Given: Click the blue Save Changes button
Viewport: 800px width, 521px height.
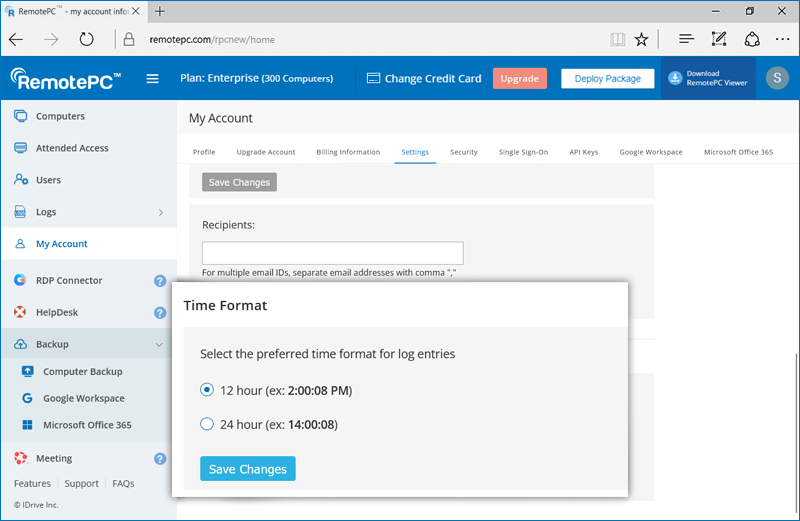Looking at the screenshot, I should click(x=247, y=469).
